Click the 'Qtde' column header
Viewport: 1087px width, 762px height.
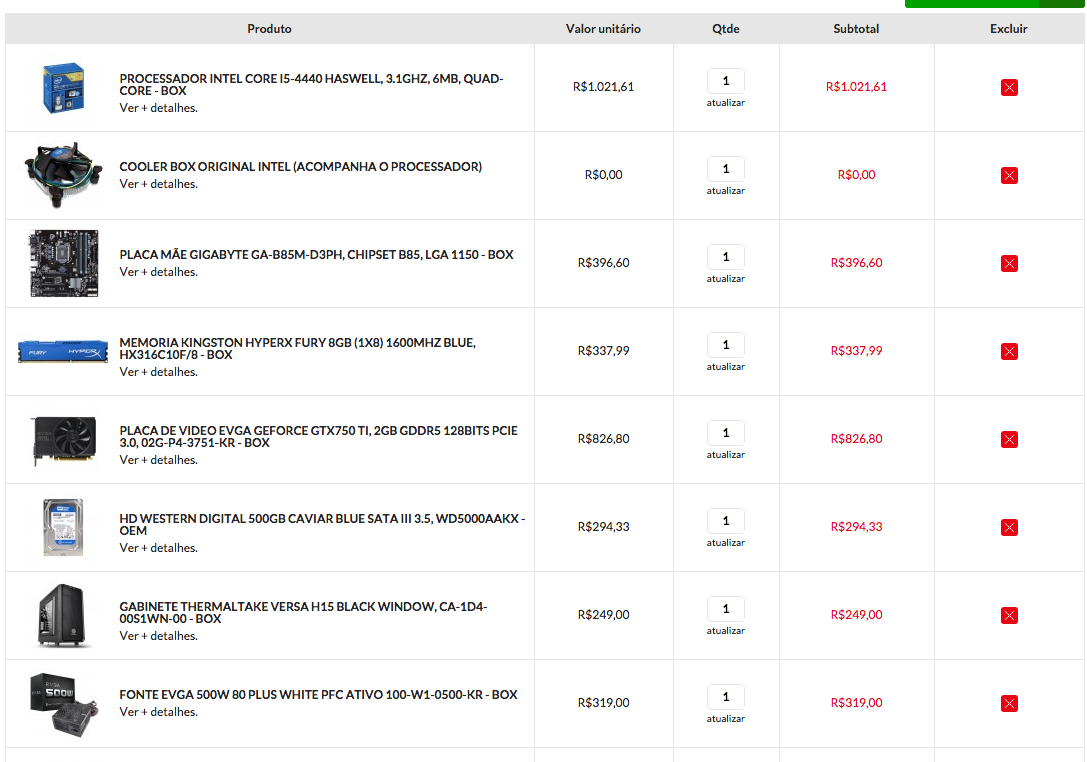tap(726, 29)
